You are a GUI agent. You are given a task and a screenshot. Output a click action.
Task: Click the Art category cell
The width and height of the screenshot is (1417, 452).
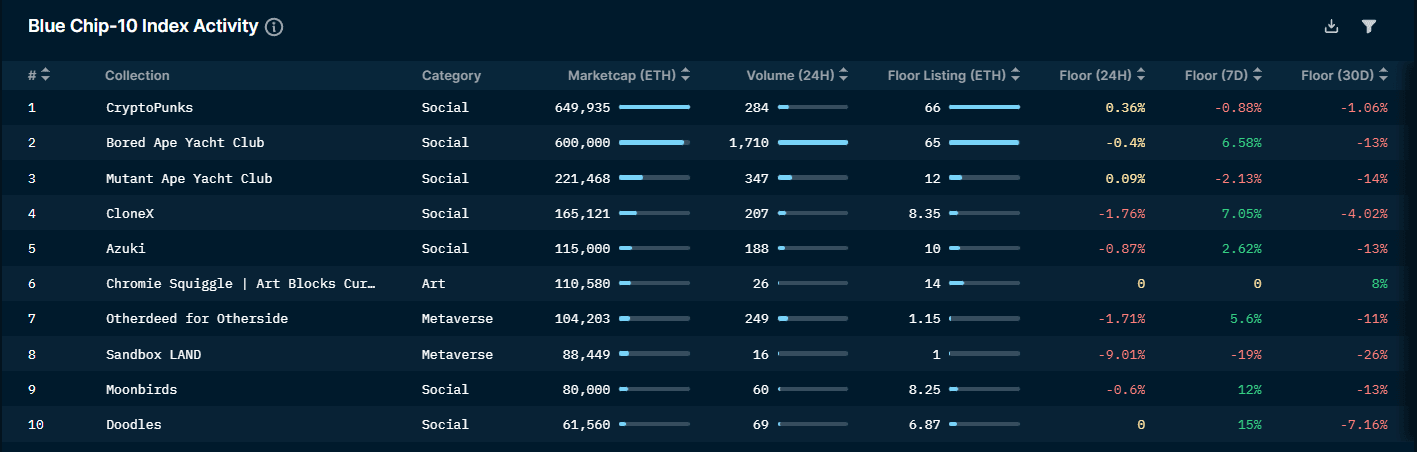pos(434,284)
